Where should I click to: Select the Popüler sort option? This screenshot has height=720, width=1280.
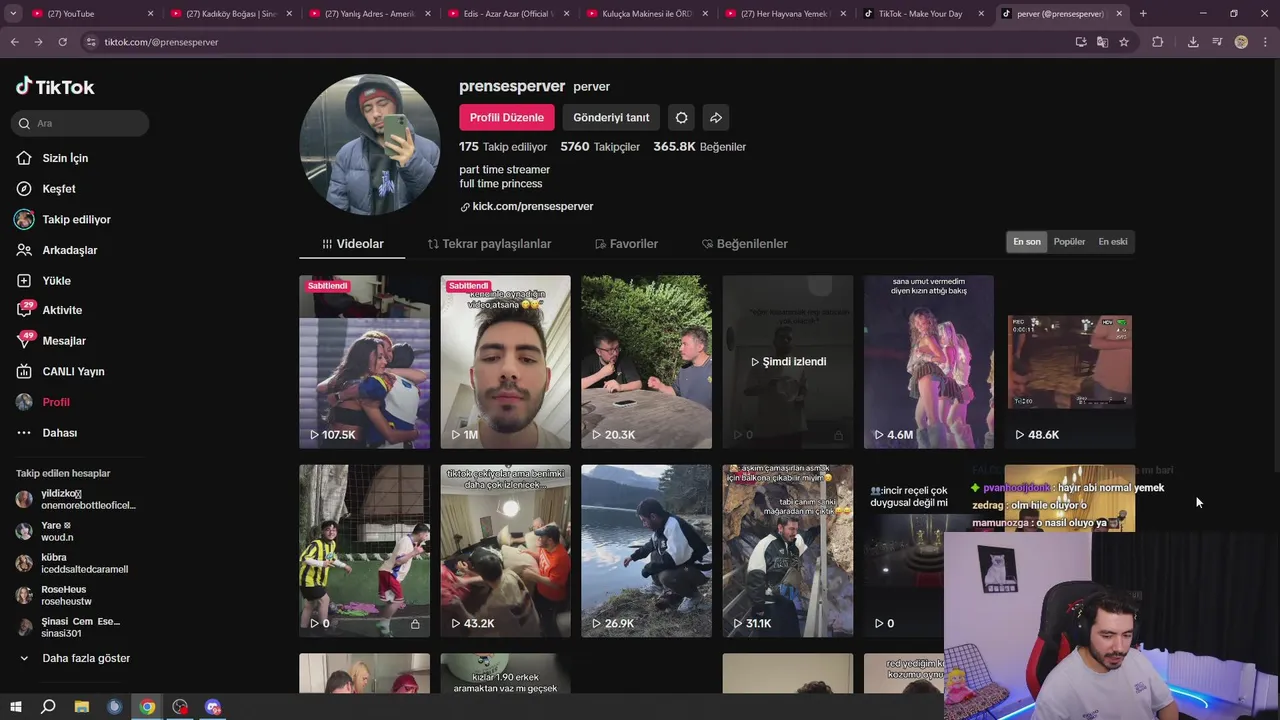tap(1069, 242)
